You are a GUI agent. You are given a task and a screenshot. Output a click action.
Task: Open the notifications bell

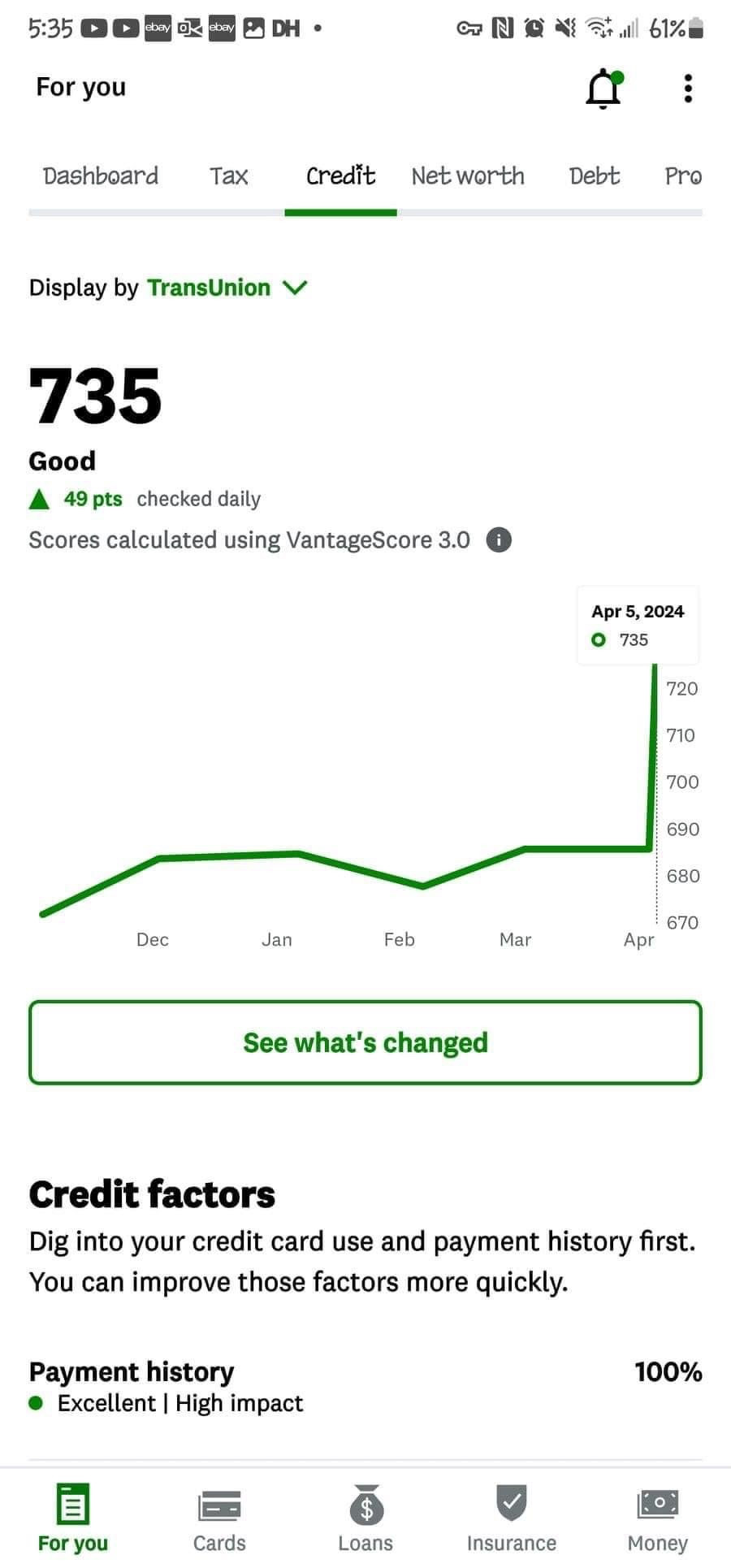[x=603, y=89]
